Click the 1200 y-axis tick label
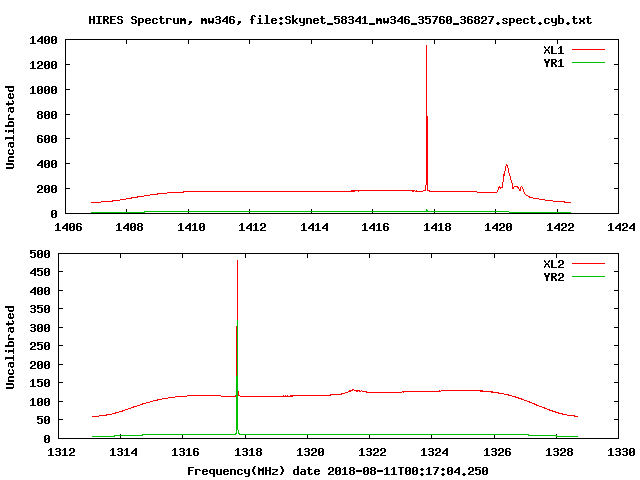This screenshot has width=640, height=480. click(43, 65)
